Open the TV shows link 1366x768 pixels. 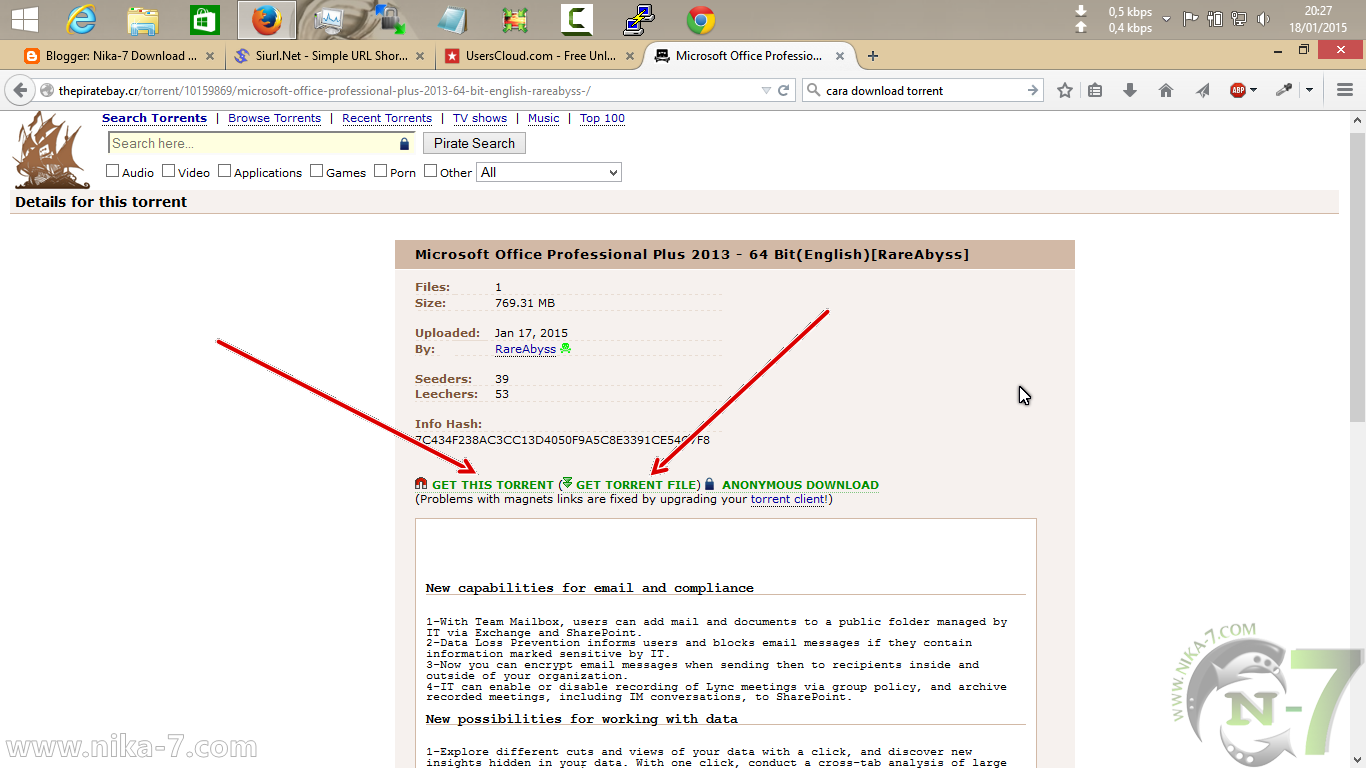(x=480, y=118)
